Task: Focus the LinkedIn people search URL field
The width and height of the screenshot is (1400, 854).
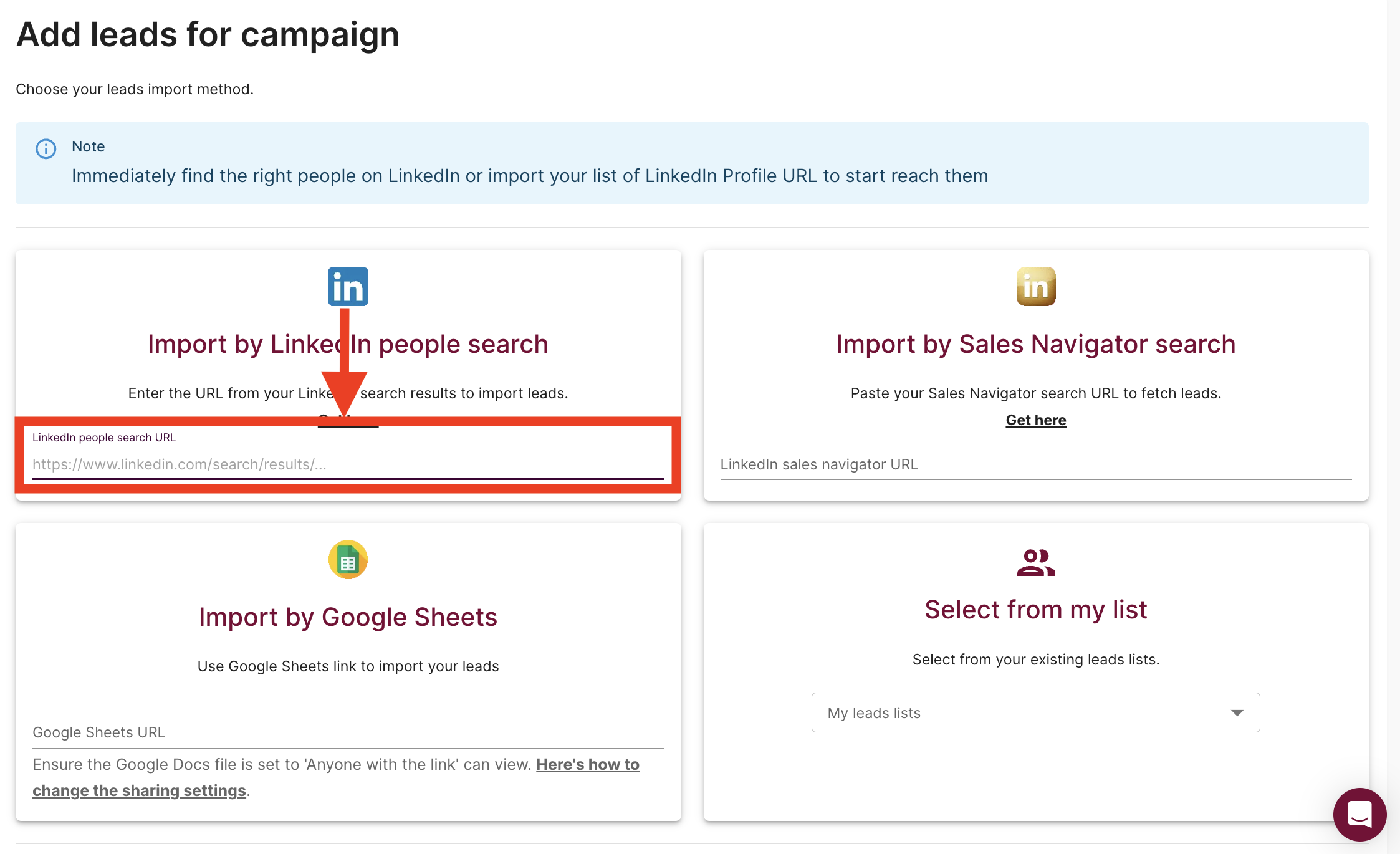Action: tap(348, 464)
